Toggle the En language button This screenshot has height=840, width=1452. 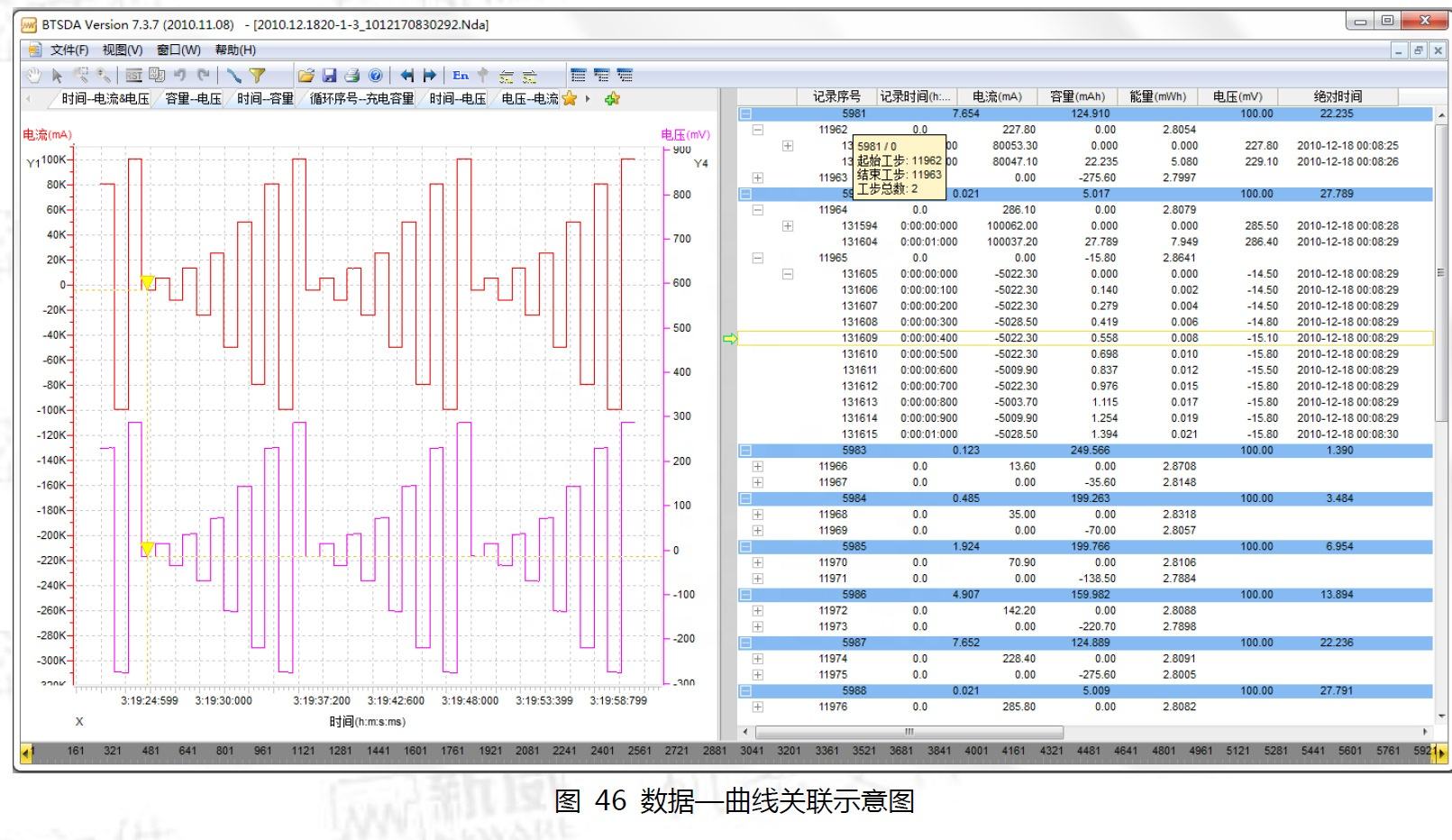coord(461,76)
